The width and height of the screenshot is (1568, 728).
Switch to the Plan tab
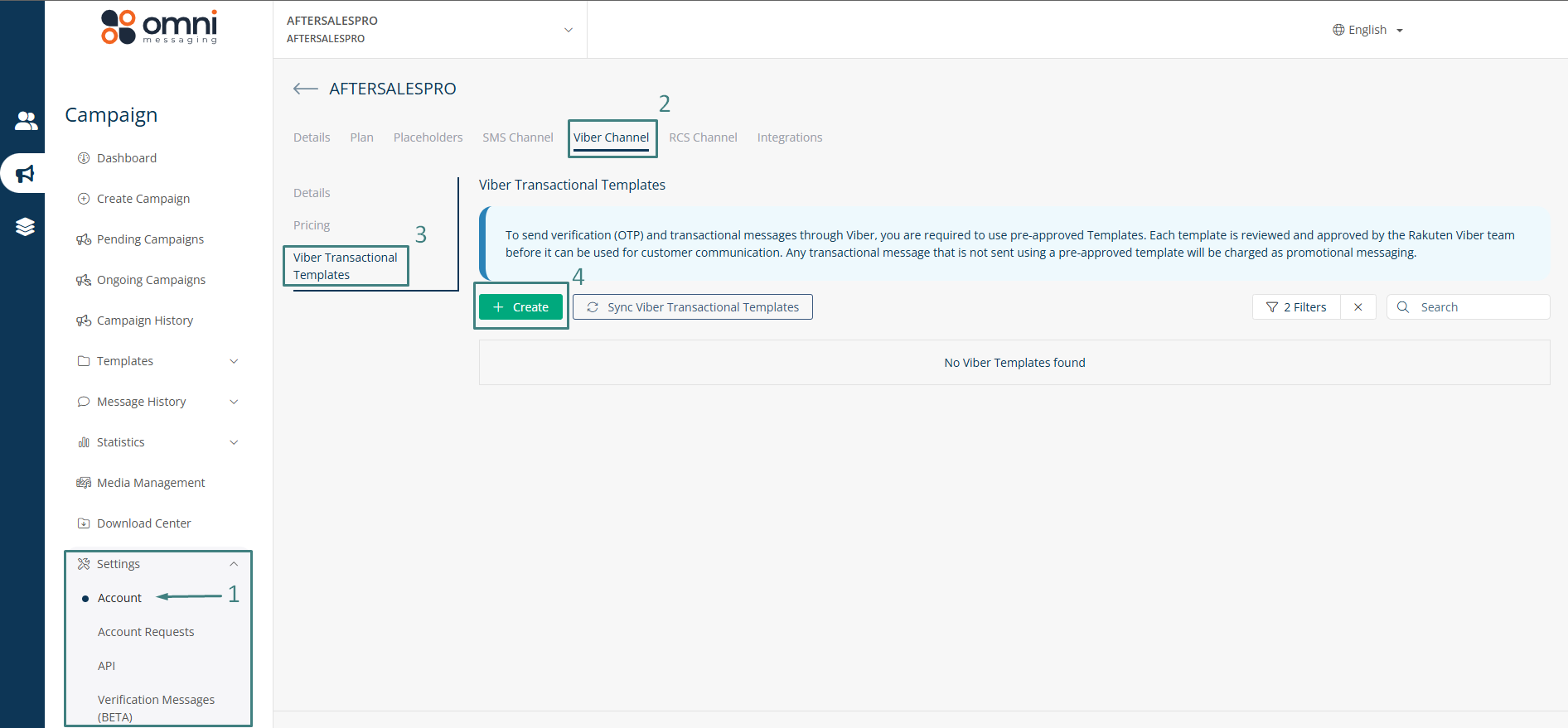tap(361, 137)
